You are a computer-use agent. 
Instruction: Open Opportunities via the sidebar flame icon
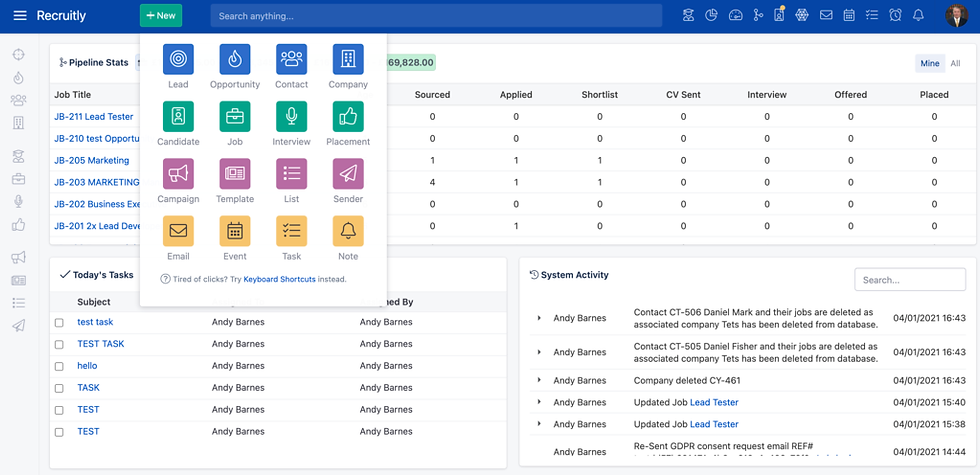[19, 78]
